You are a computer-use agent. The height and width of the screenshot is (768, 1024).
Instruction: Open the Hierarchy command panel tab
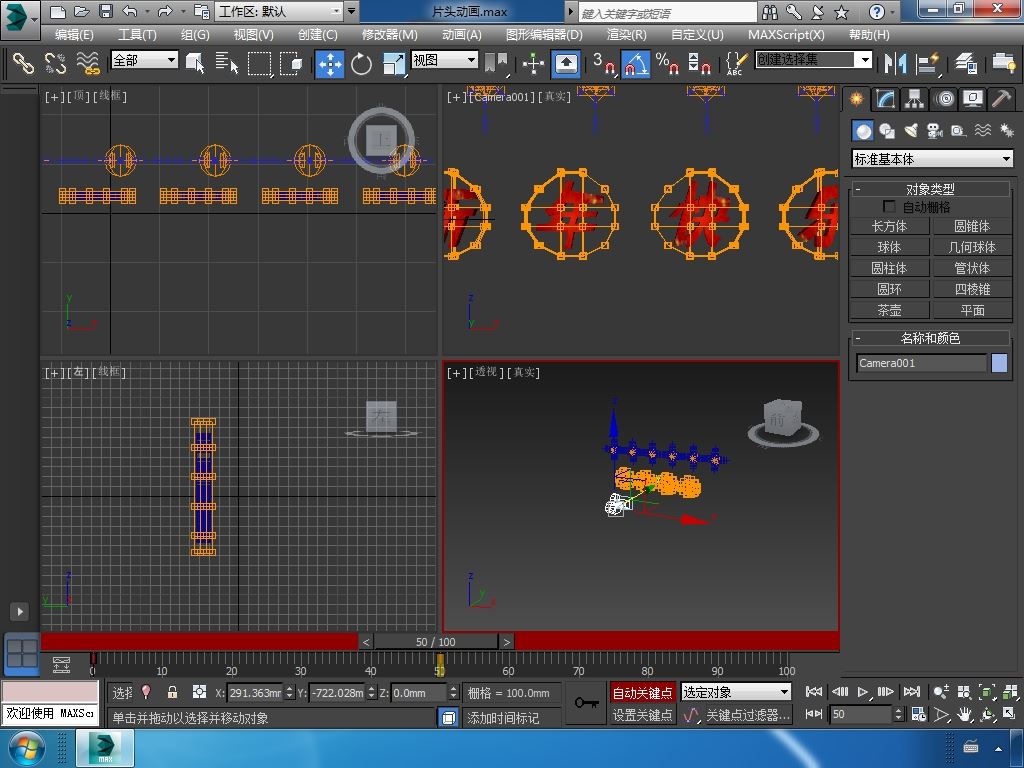[914, 99]
